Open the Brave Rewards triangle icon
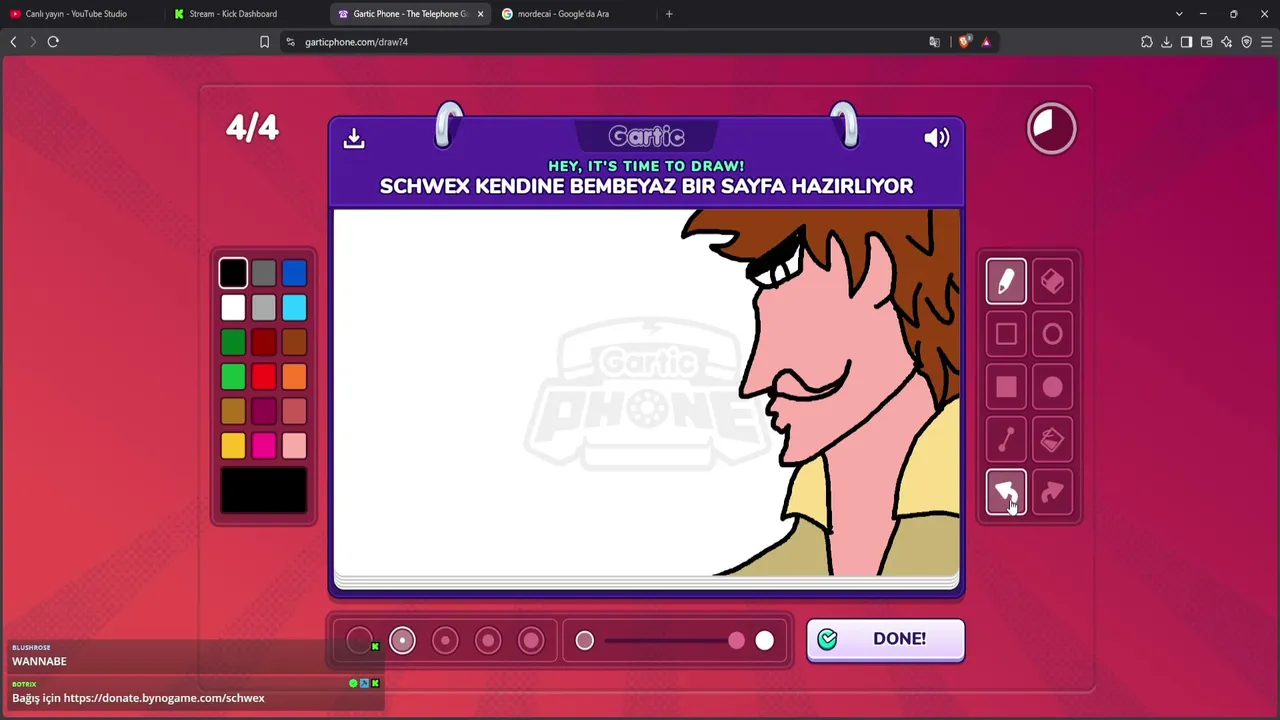Screen dimensions: 1280x720 pyautogui.click(x=986, y=42)
